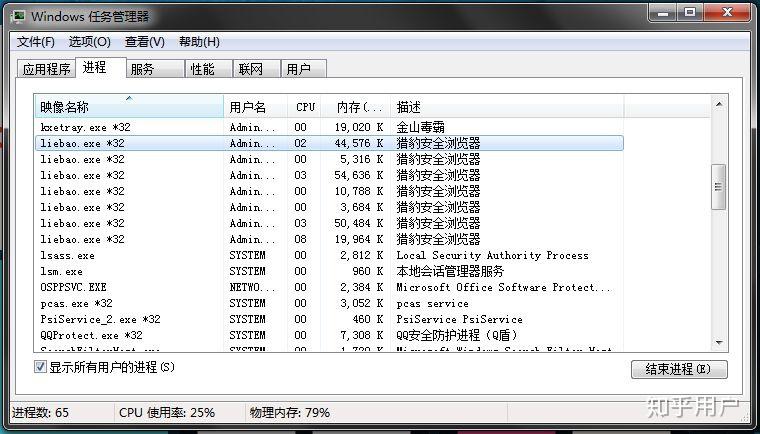Click PsiService PsiService description cell
The image size is (760, 434).
[459, 320]
